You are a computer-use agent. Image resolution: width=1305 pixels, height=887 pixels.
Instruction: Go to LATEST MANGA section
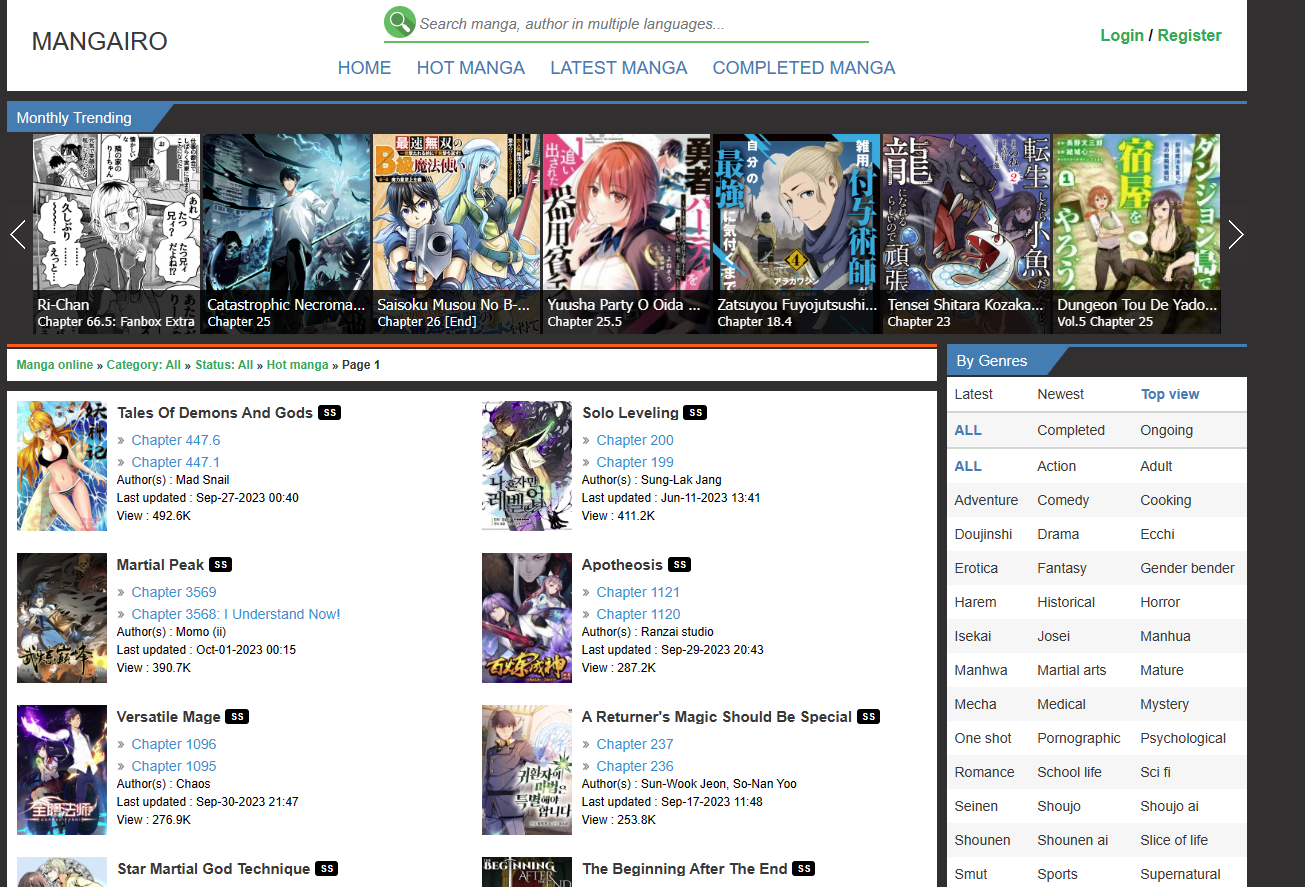click(x=619, y=68)
